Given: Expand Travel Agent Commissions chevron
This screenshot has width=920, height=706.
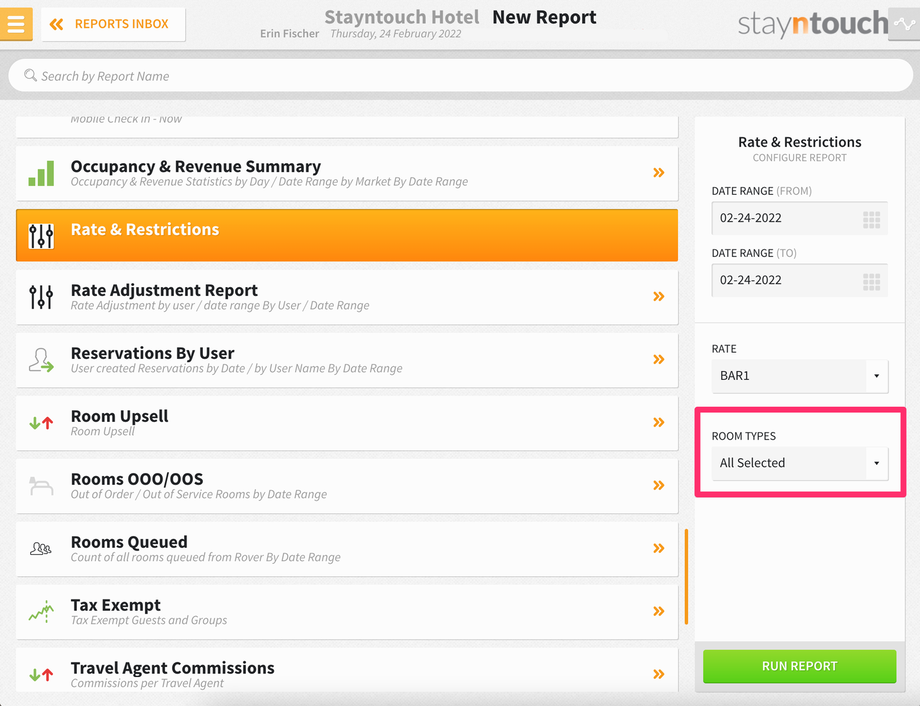Looking at the screenshot, I should [659, 674].
